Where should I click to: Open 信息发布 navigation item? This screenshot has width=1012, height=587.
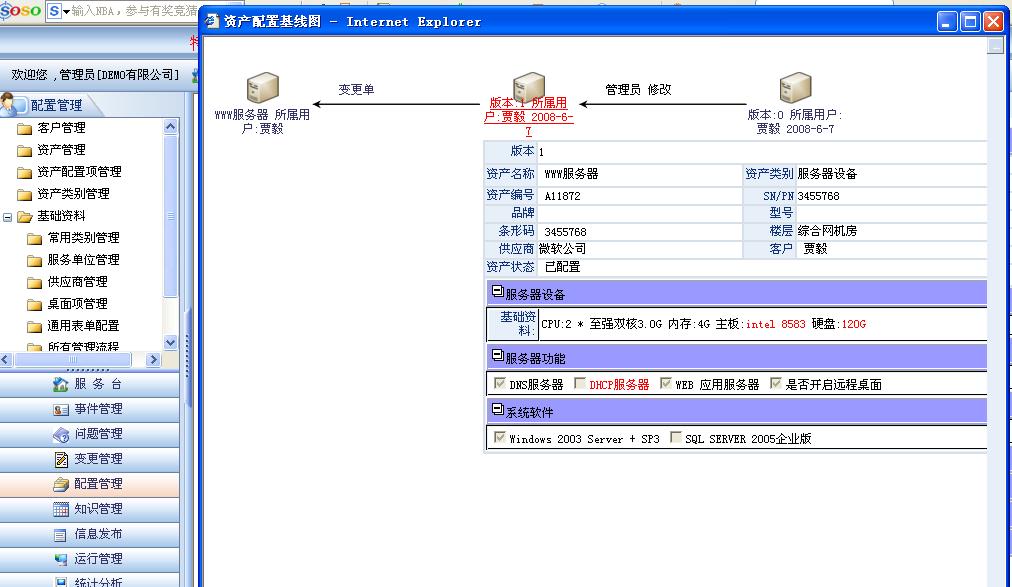pos(89,535)
